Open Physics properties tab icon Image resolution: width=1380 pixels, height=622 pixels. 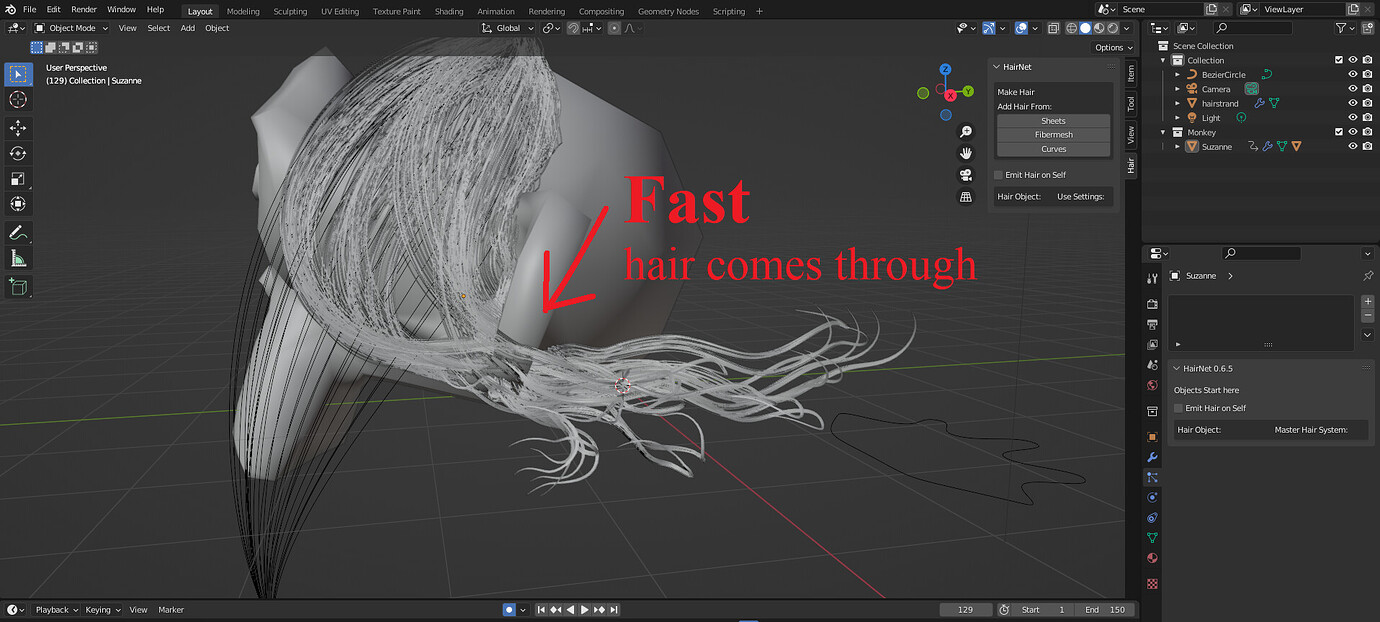point(1152,497)
